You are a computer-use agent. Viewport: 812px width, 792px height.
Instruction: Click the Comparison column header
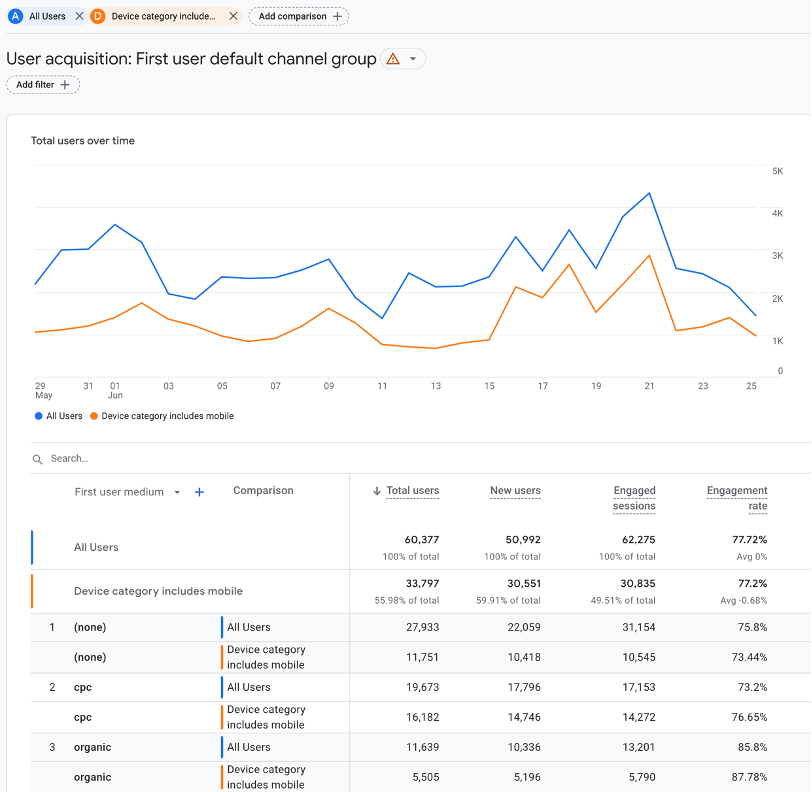point(263,490)
